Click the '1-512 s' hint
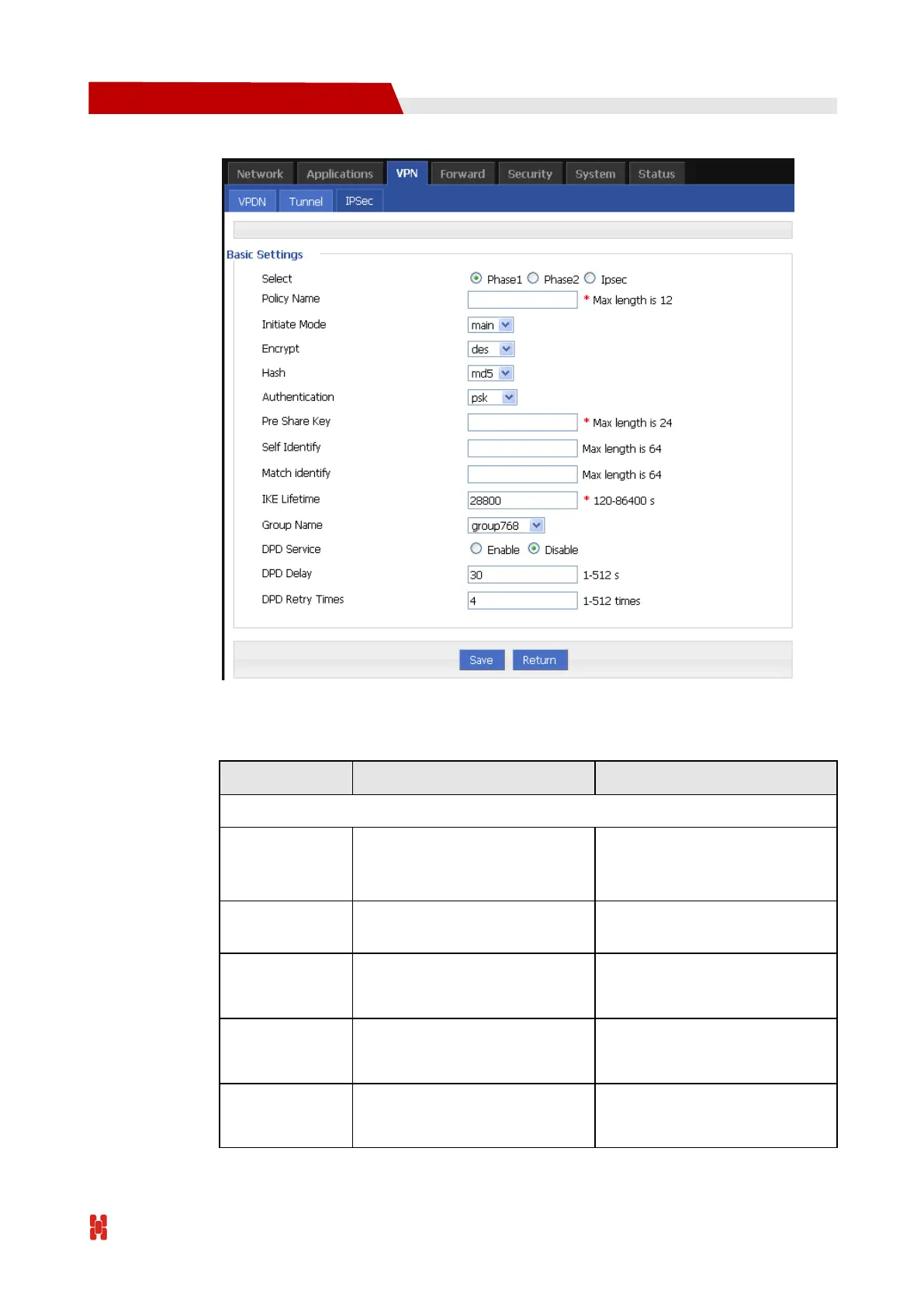The width and height of the screenshot is (924, 1307). 601,575
